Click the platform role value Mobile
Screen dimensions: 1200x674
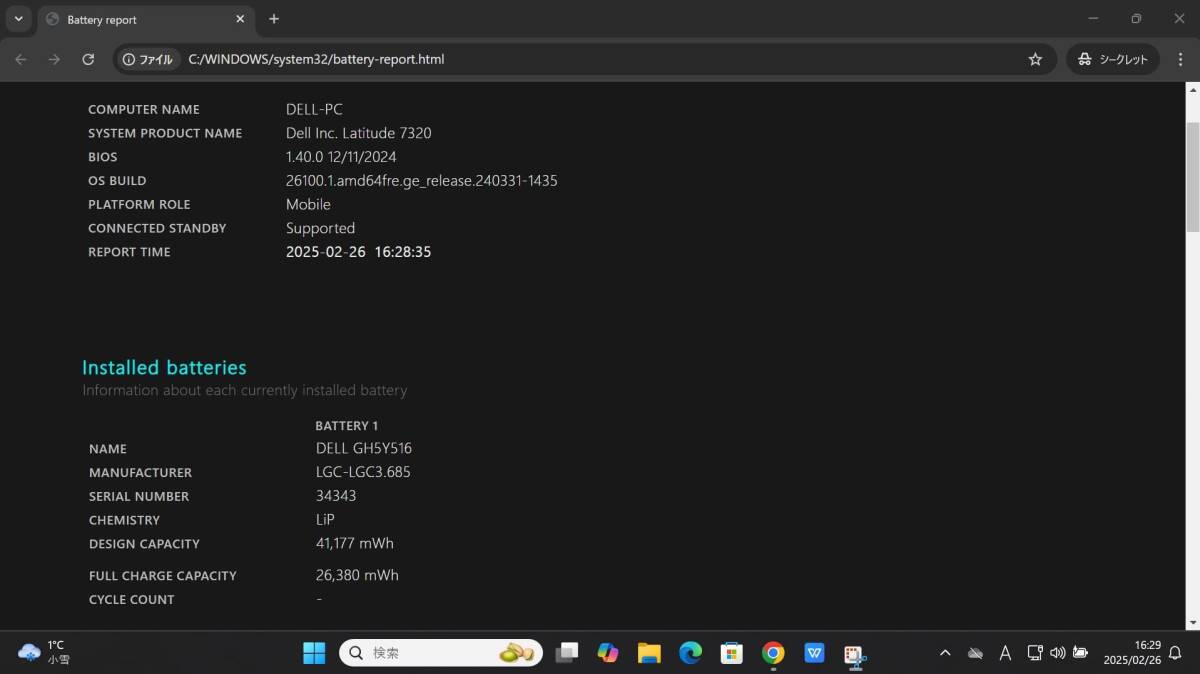point(308,204)
